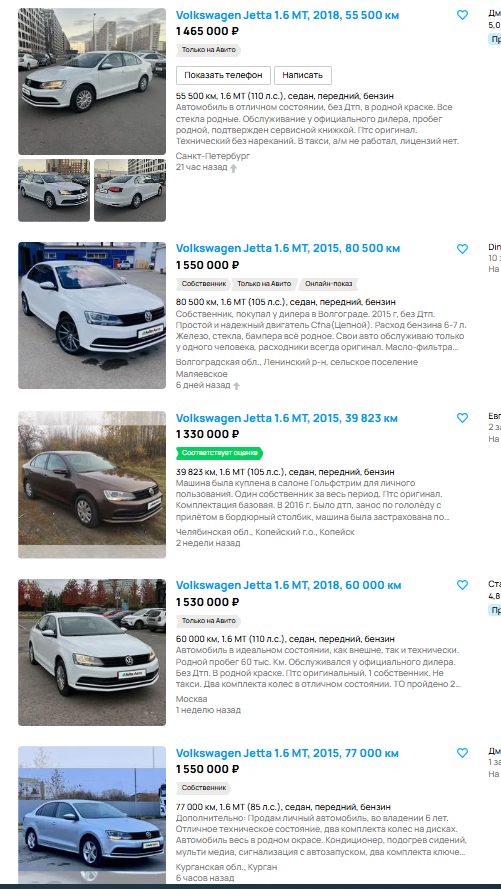Click the 'Написать' button
Viewport: 501px width, 889px height.
[x=303, y=75]
